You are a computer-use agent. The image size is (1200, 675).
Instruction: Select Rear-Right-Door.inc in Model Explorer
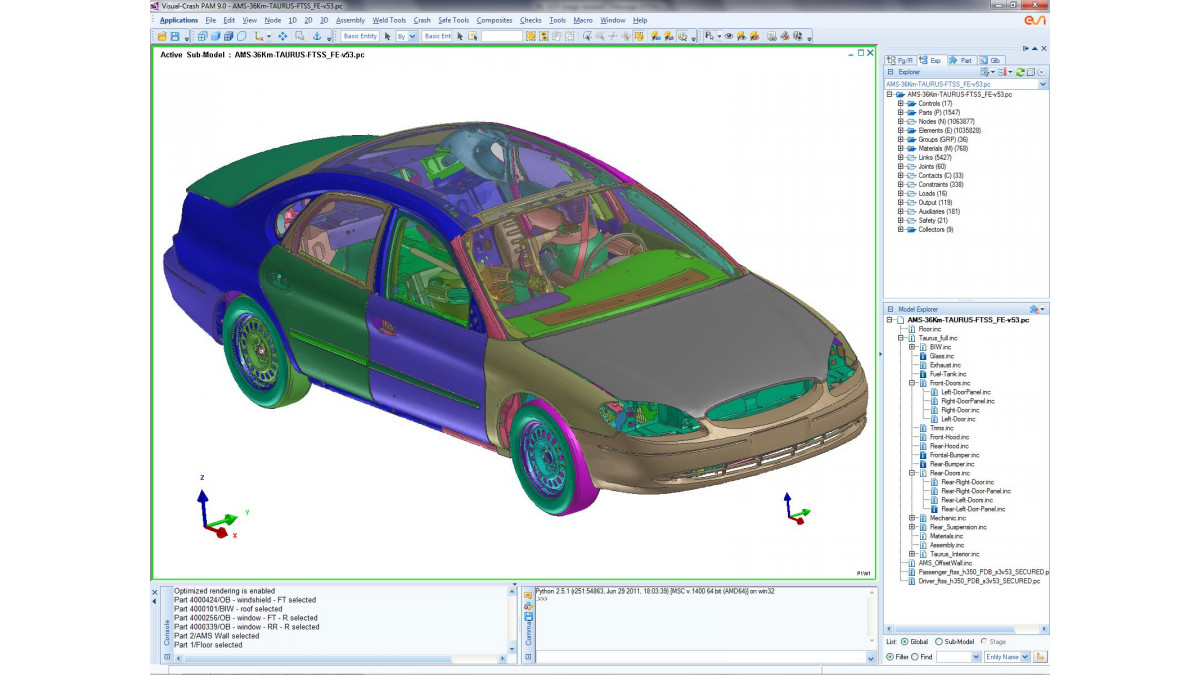[x=967, y=482]
